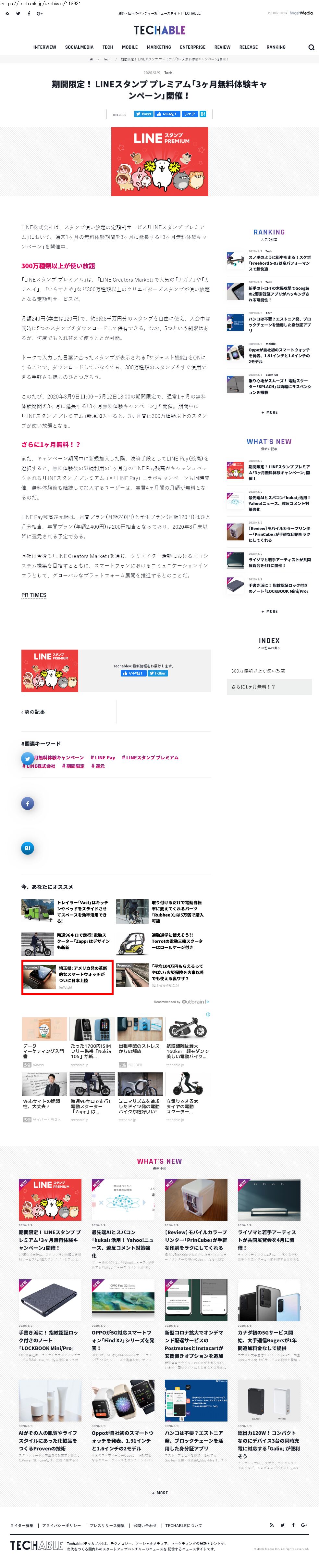Click the RSS feed icon in top header
This screenshot has width=319, height=1568.
point(7,13)
